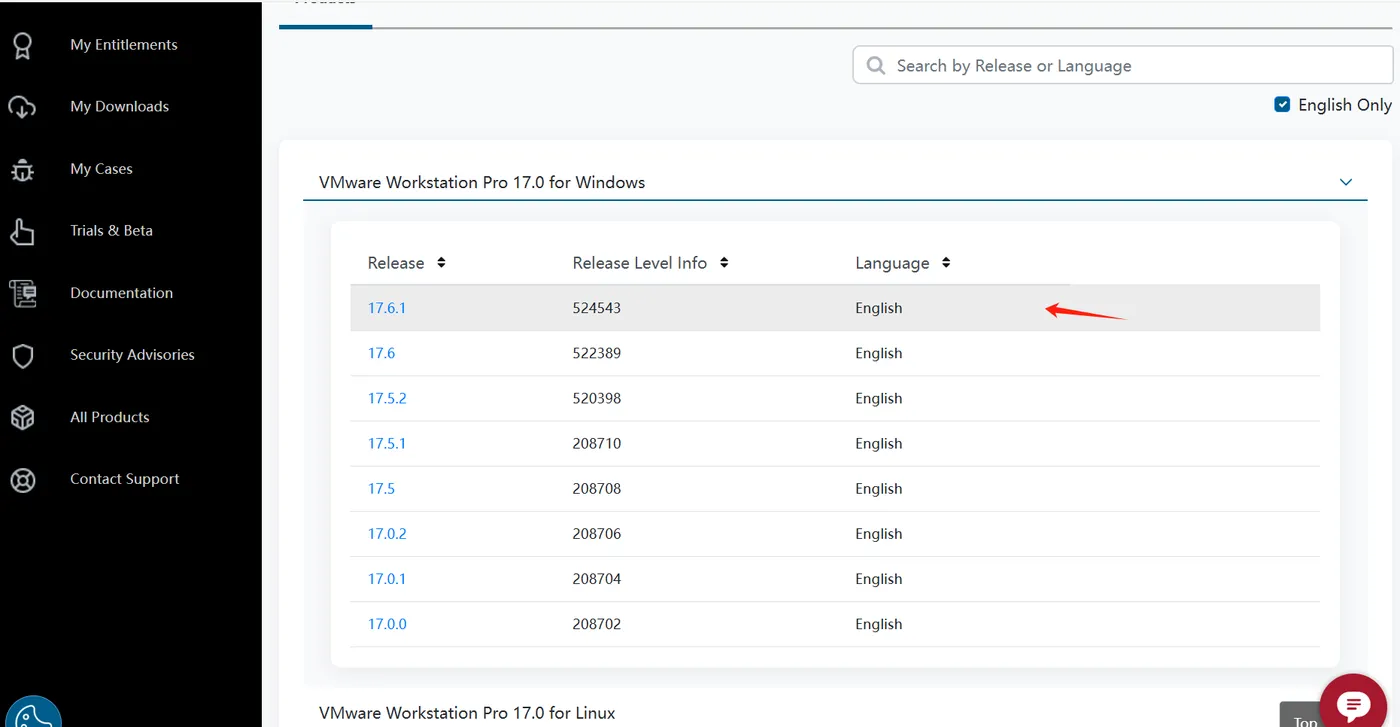Expand VMware Workstation Pro 17.0 for Linux
This screenshot has width=1400, height=727.
click(x=467, y=713)
